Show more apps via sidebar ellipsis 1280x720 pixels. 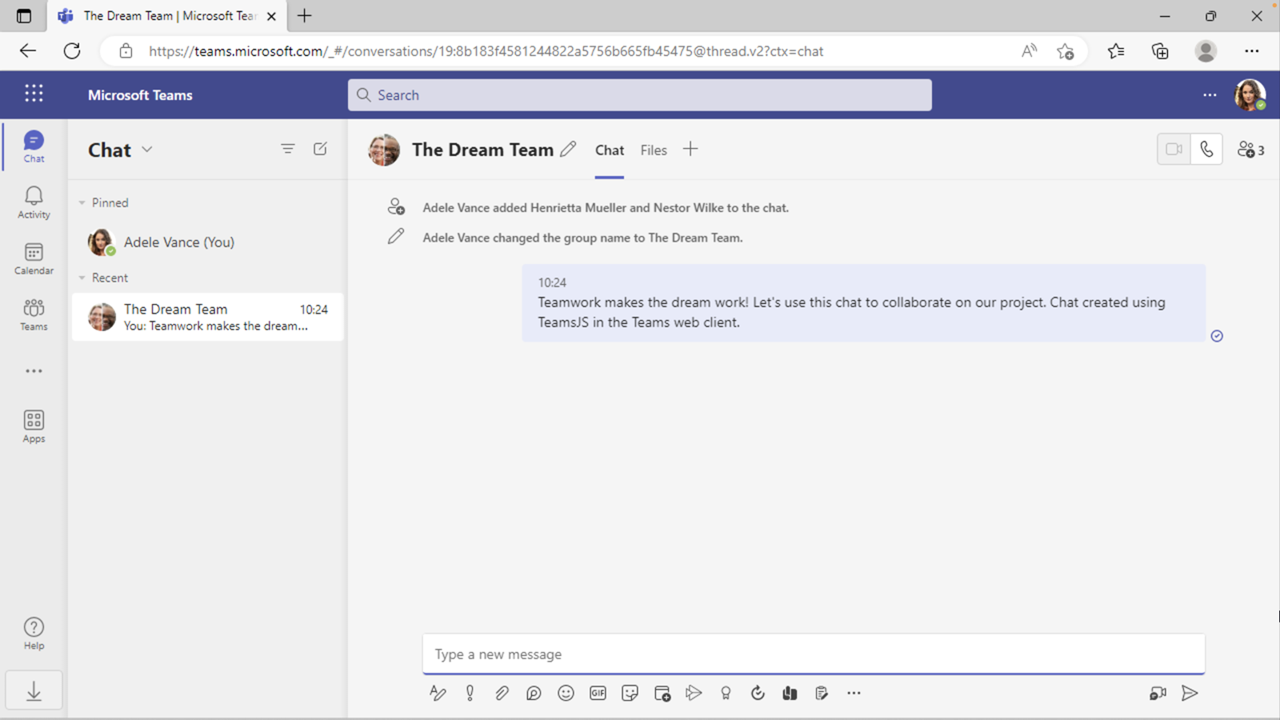coord(34,371)
